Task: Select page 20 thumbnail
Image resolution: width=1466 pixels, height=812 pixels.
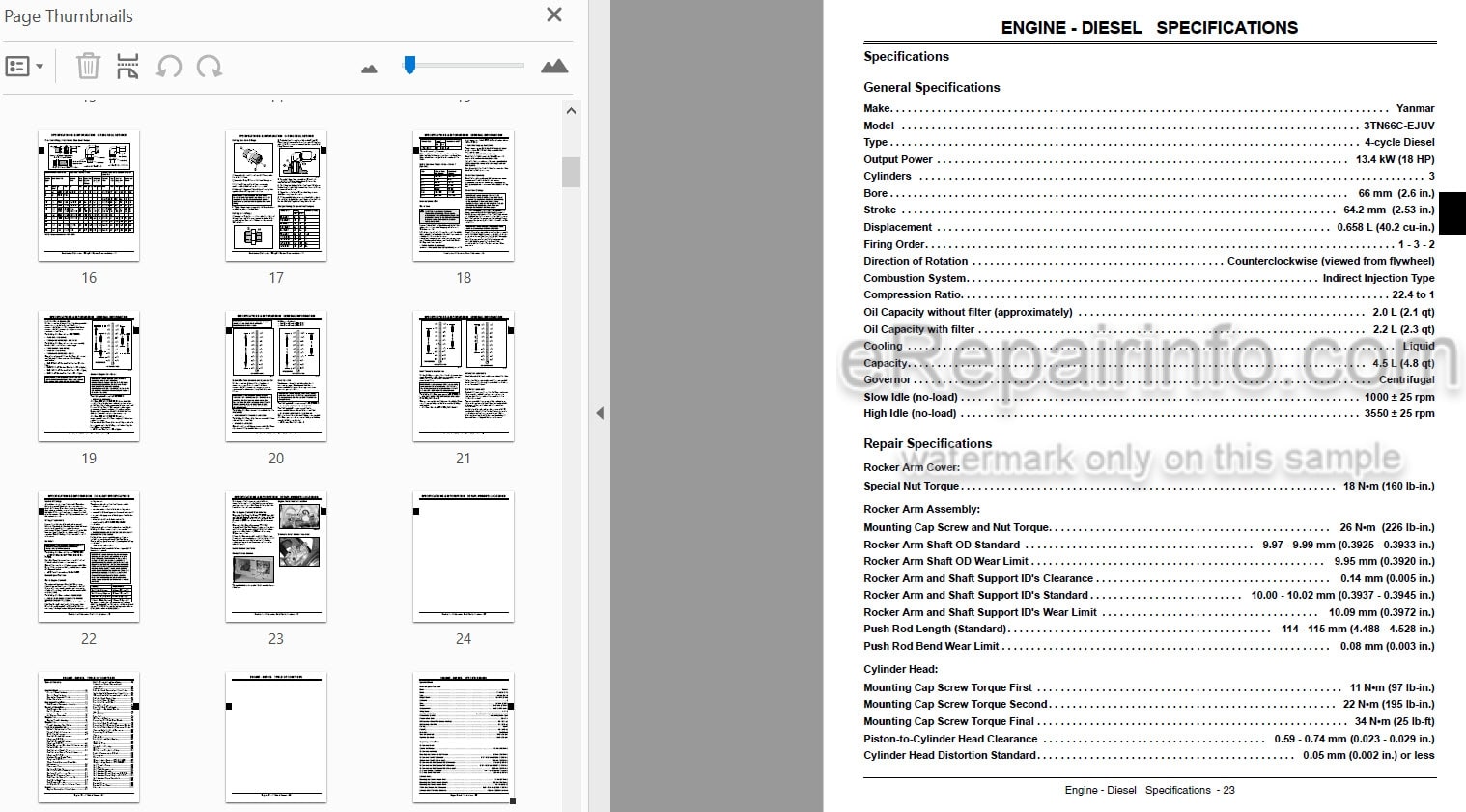Action: [x=276, y=377]
